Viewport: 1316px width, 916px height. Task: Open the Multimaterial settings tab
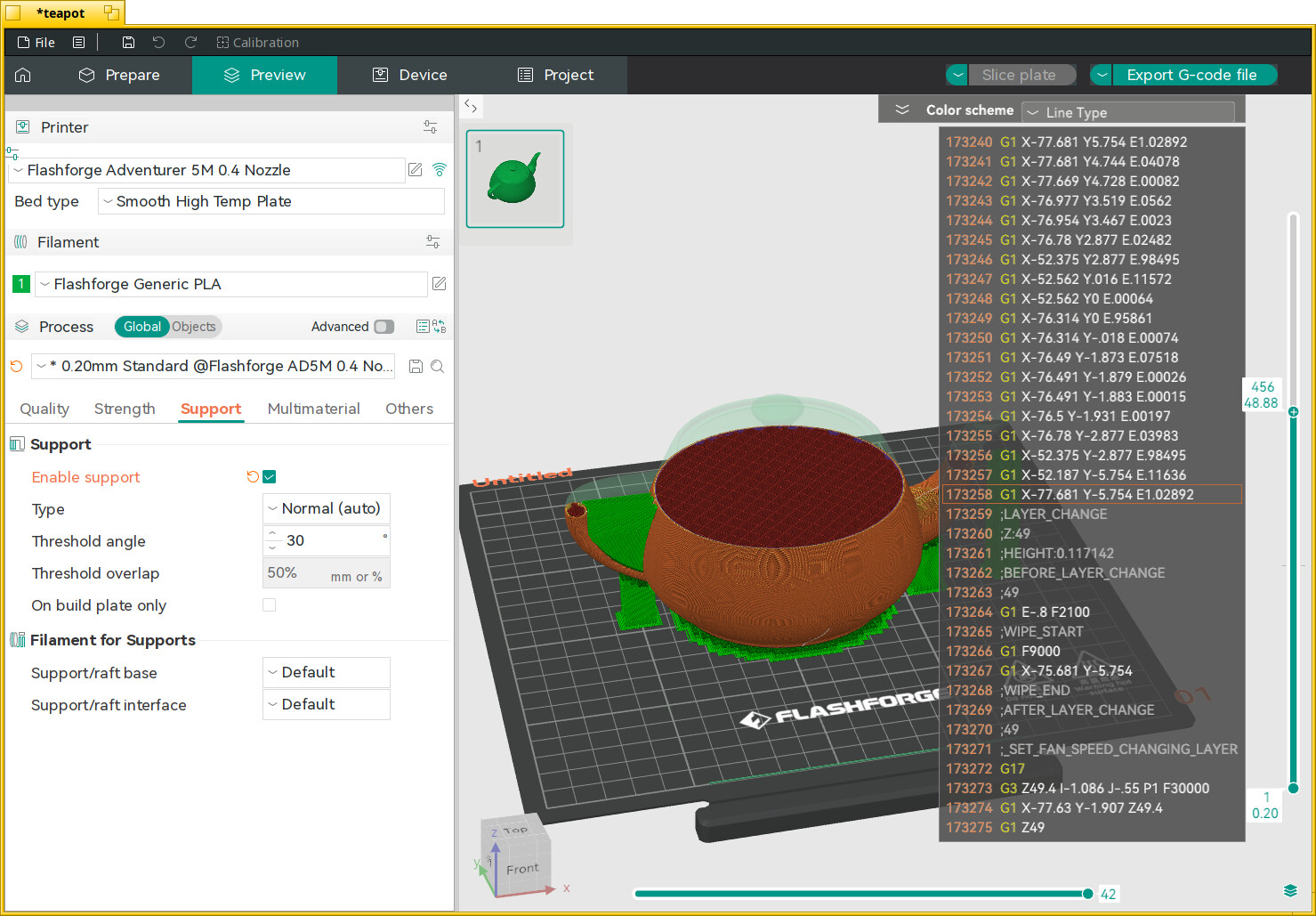coord(313,409)
